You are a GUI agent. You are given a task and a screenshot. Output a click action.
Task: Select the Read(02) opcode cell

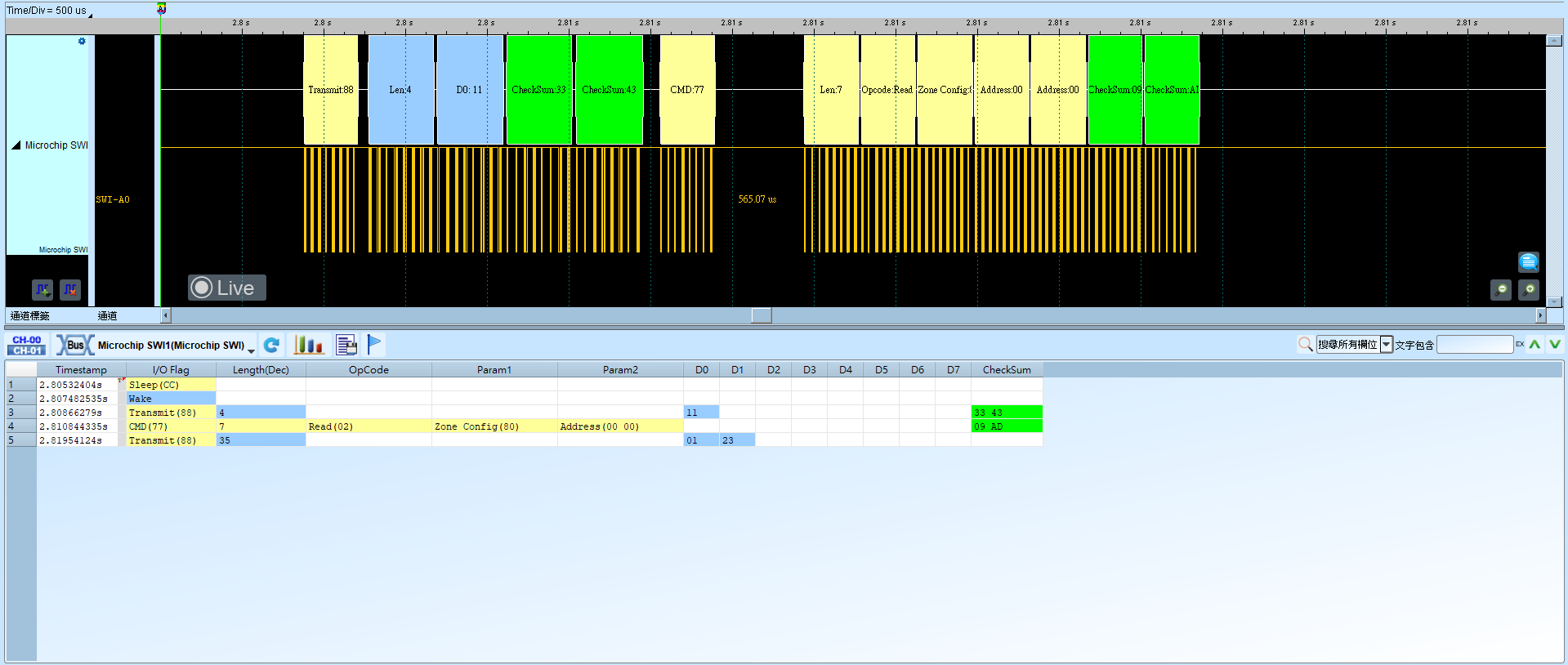[369, 426]
